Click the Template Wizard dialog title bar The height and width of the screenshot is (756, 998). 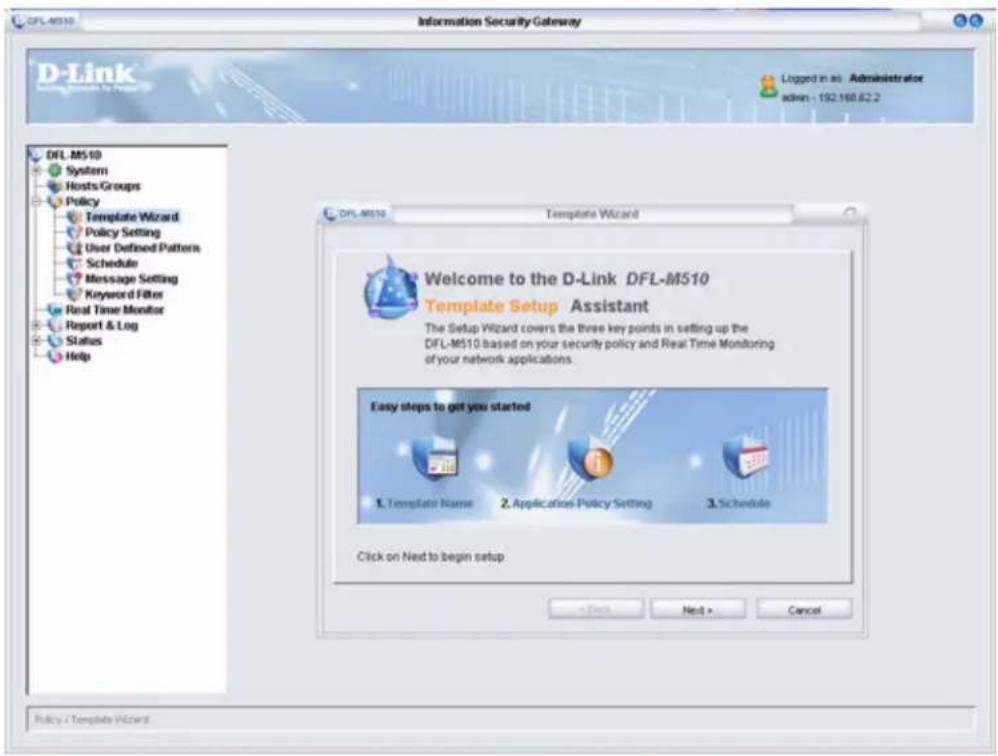pos(592,214)
